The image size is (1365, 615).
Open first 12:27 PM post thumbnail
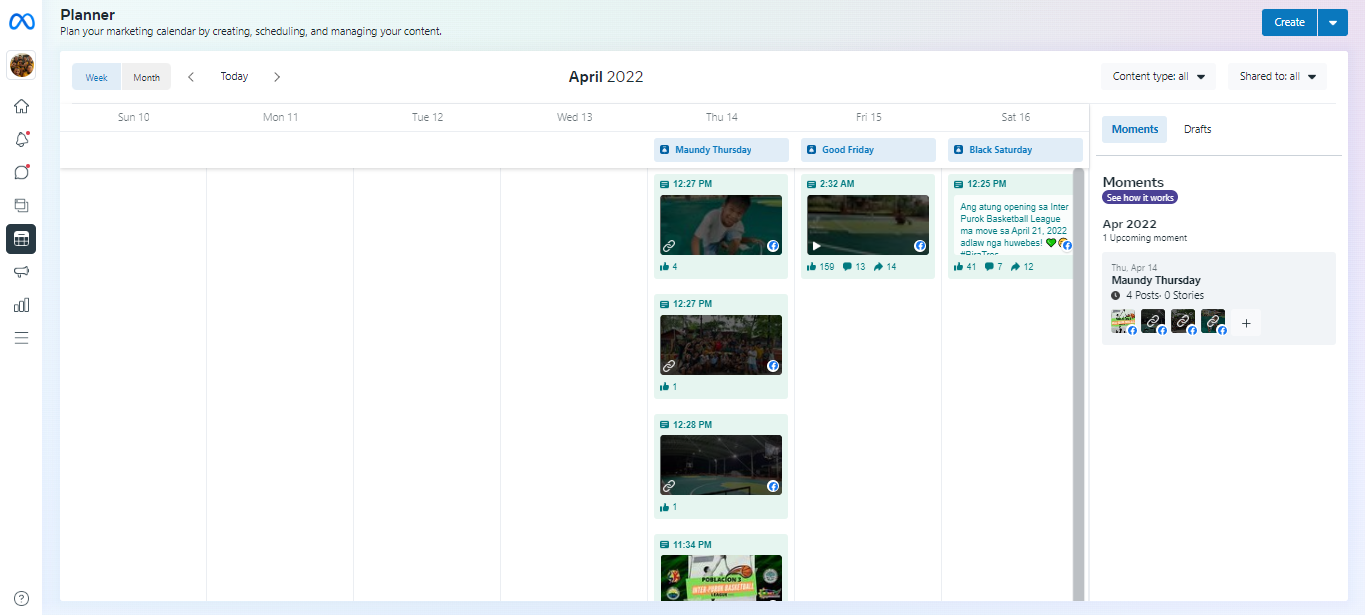pos(721,225)
